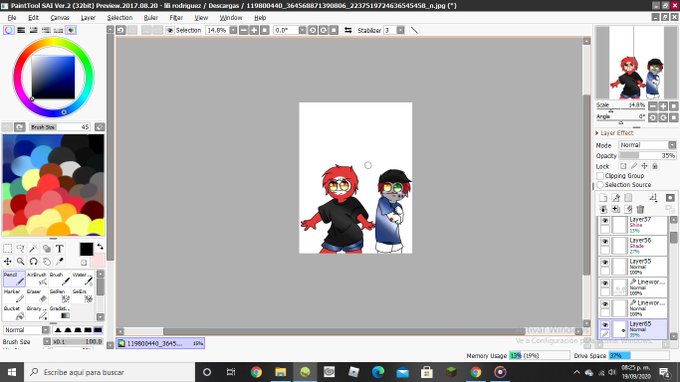Open File Explorer from the taskbar
680x382 pixels.
pos(280,372)
